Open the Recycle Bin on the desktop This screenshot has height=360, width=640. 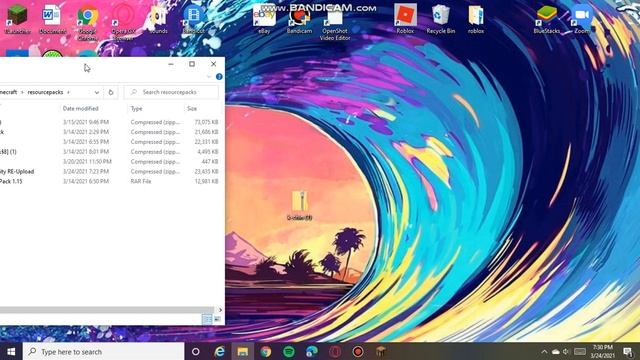pos(440,20)
